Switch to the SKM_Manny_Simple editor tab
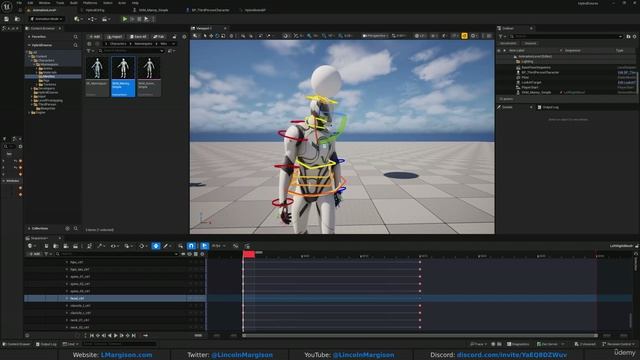640x360 pixels. click(x=153, y=10)
